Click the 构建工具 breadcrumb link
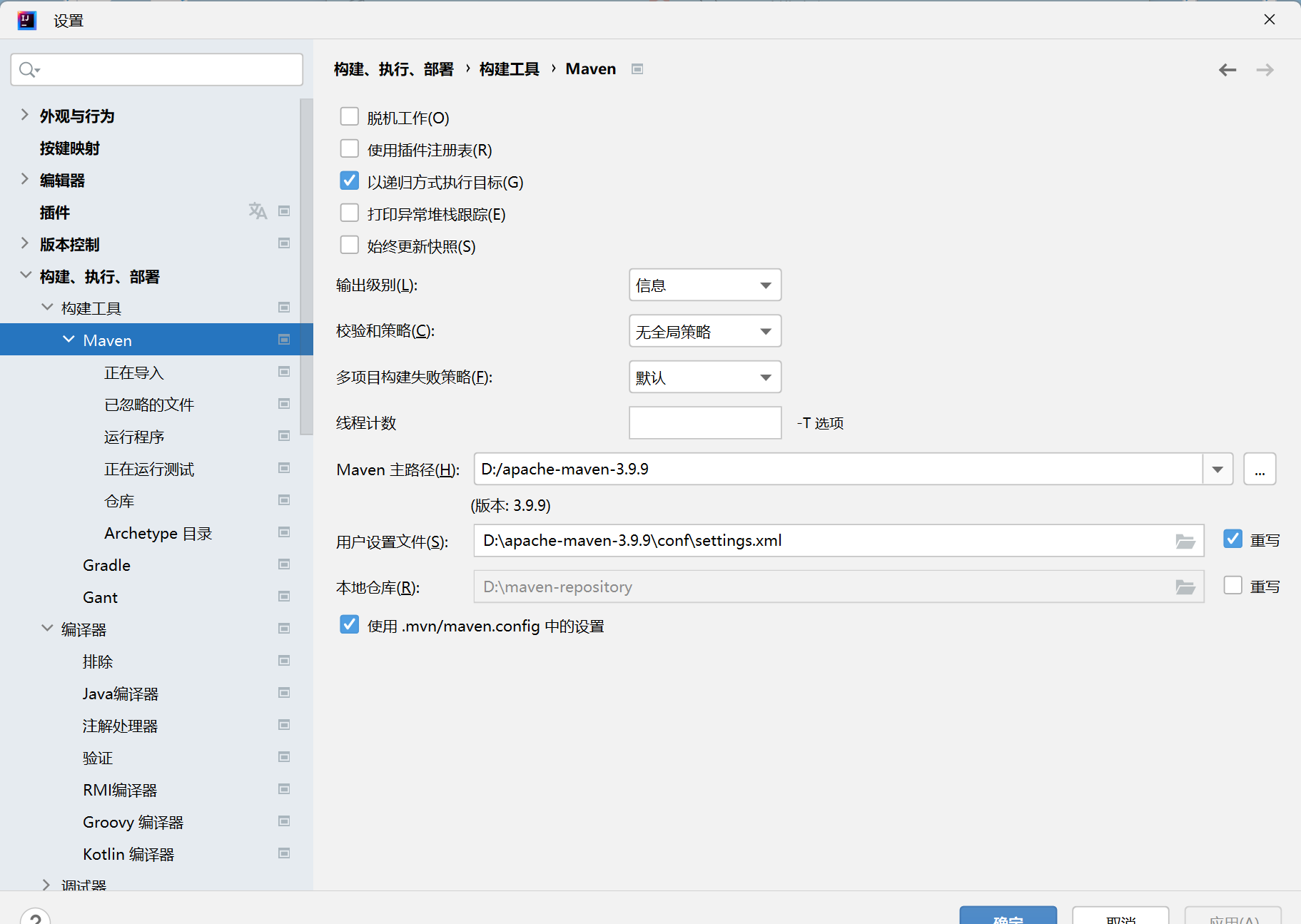This screenshot has width=1301, height=924. [510, 69]
